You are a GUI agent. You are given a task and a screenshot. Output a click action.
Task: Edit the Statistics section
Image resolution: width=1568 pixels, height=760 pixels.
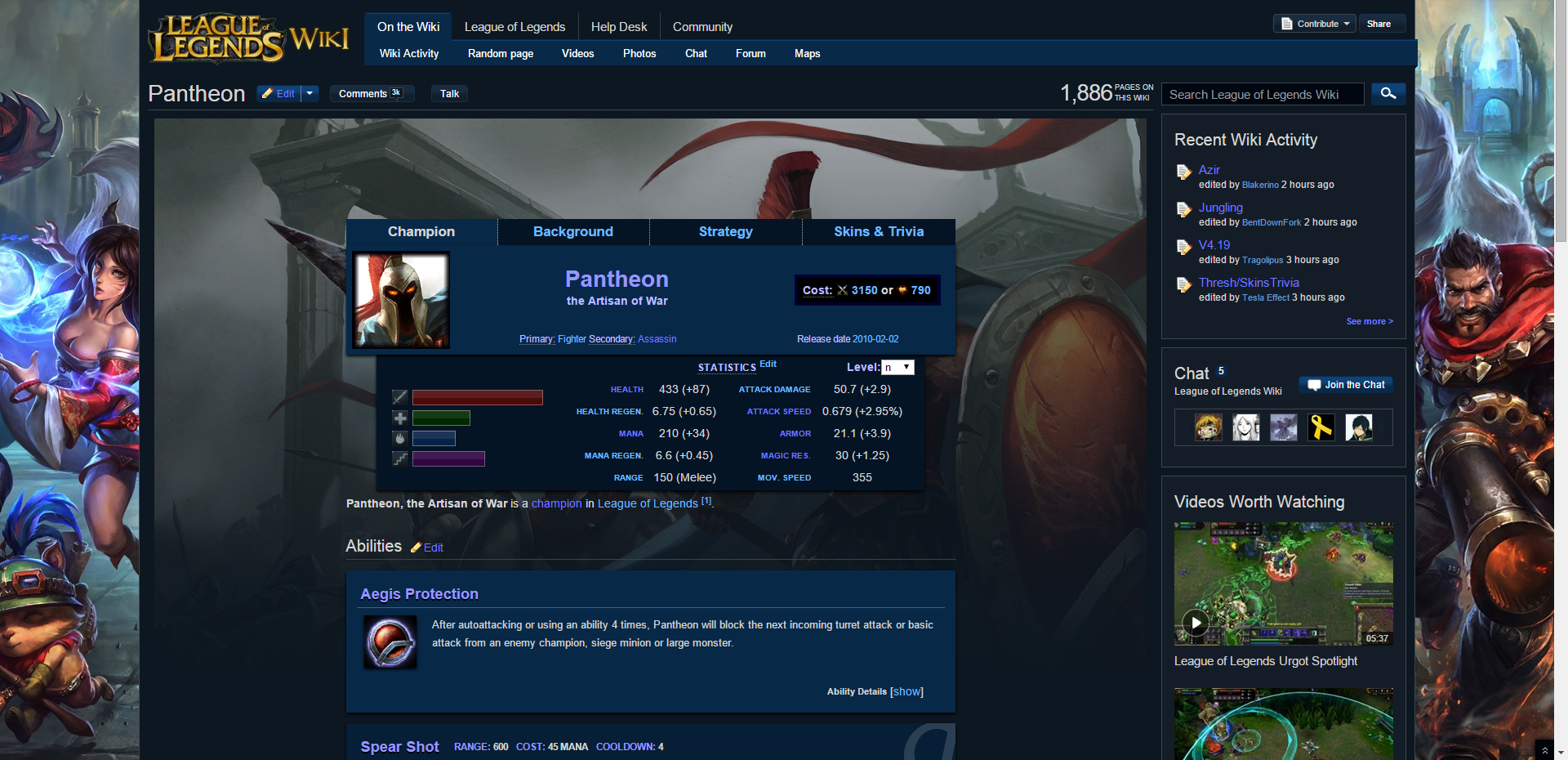tap(768, 364)
